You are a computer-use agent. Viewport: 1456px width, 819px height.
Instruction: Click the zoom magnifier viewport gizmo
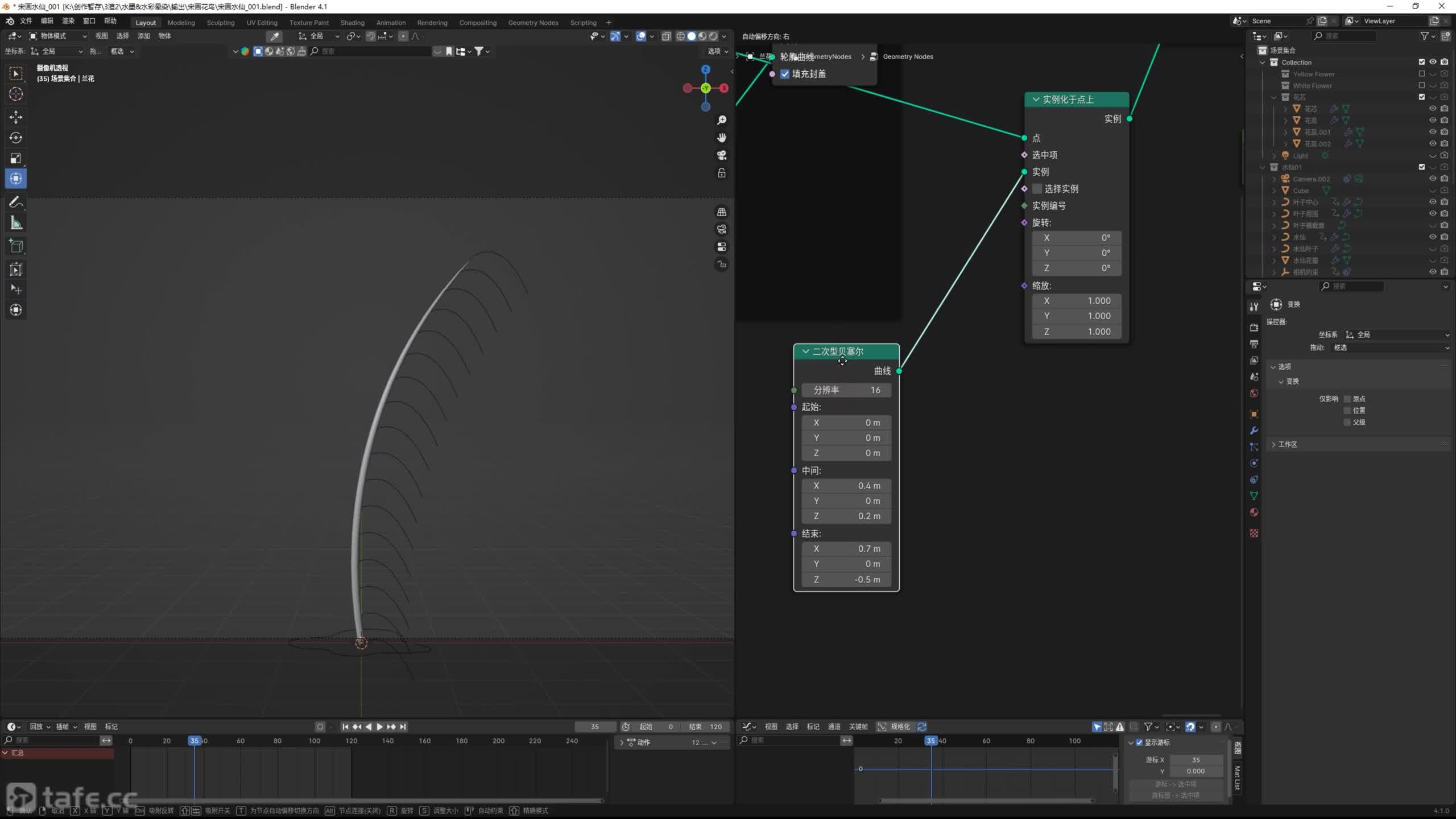click(x=722, y=120)
